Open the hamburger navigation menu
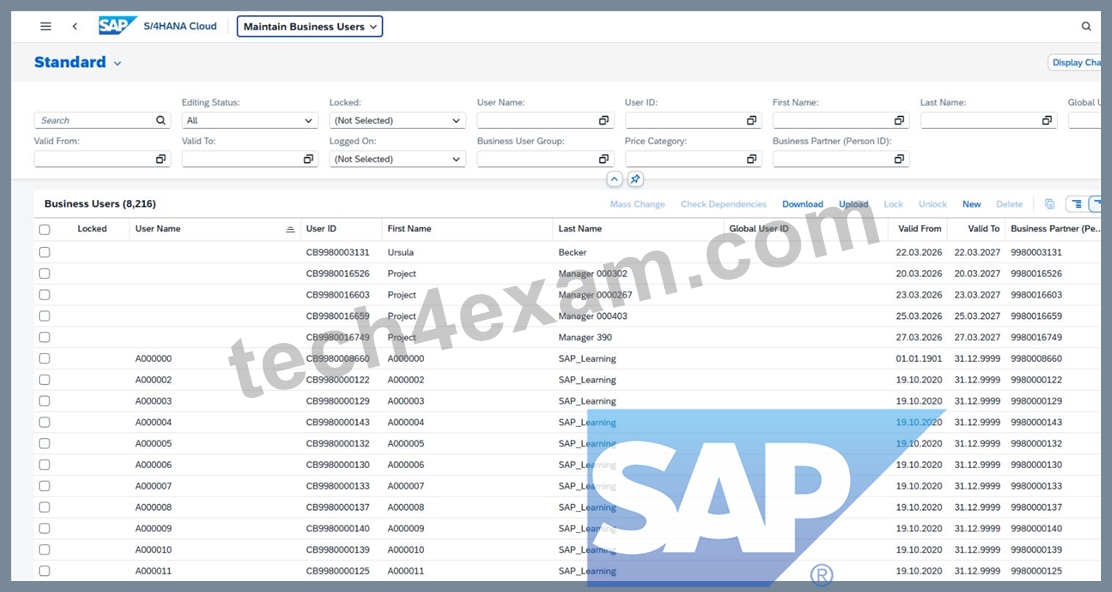 45,26
